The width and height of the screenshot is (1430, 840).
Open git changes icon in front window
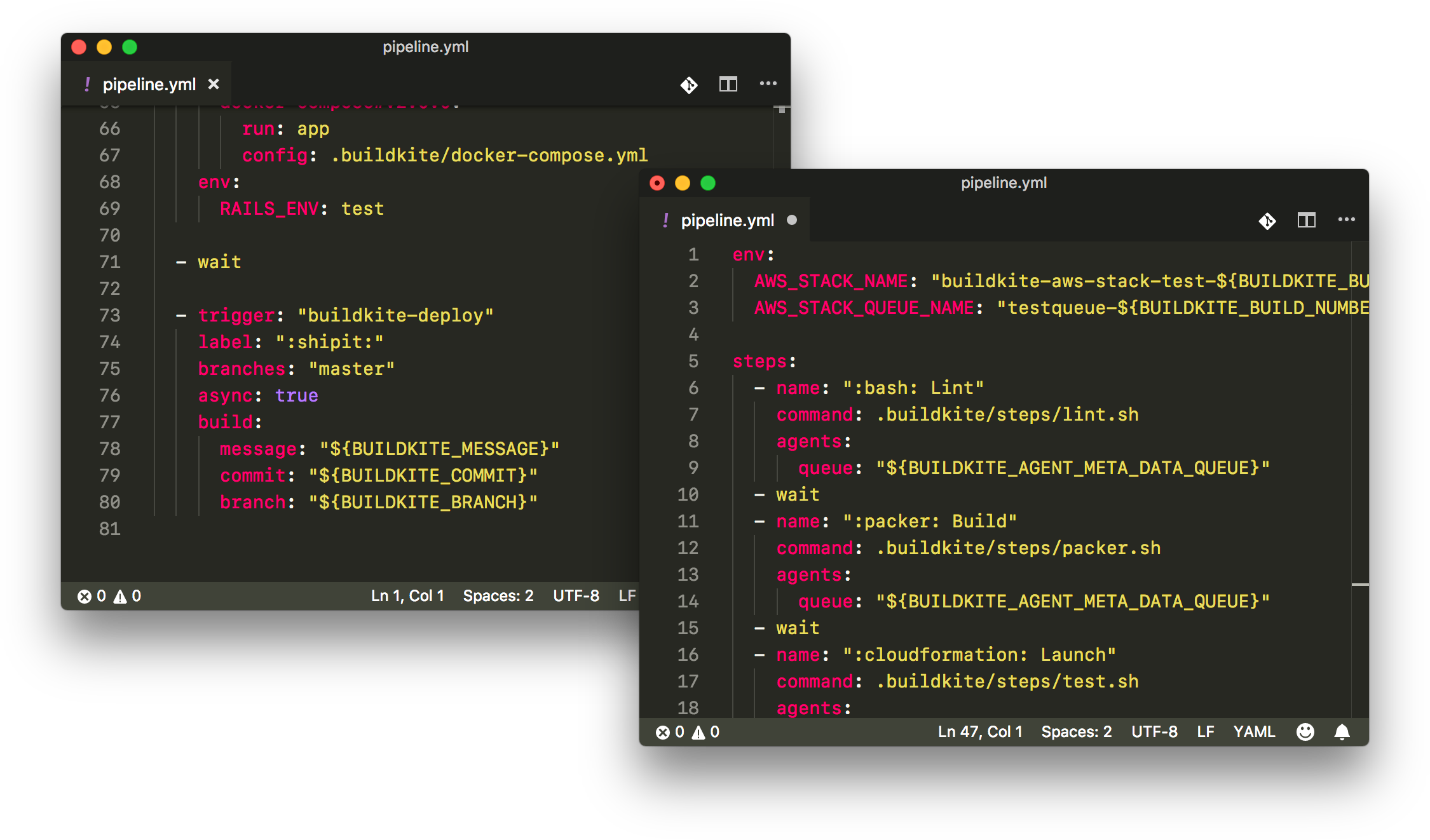point(1267,220)
